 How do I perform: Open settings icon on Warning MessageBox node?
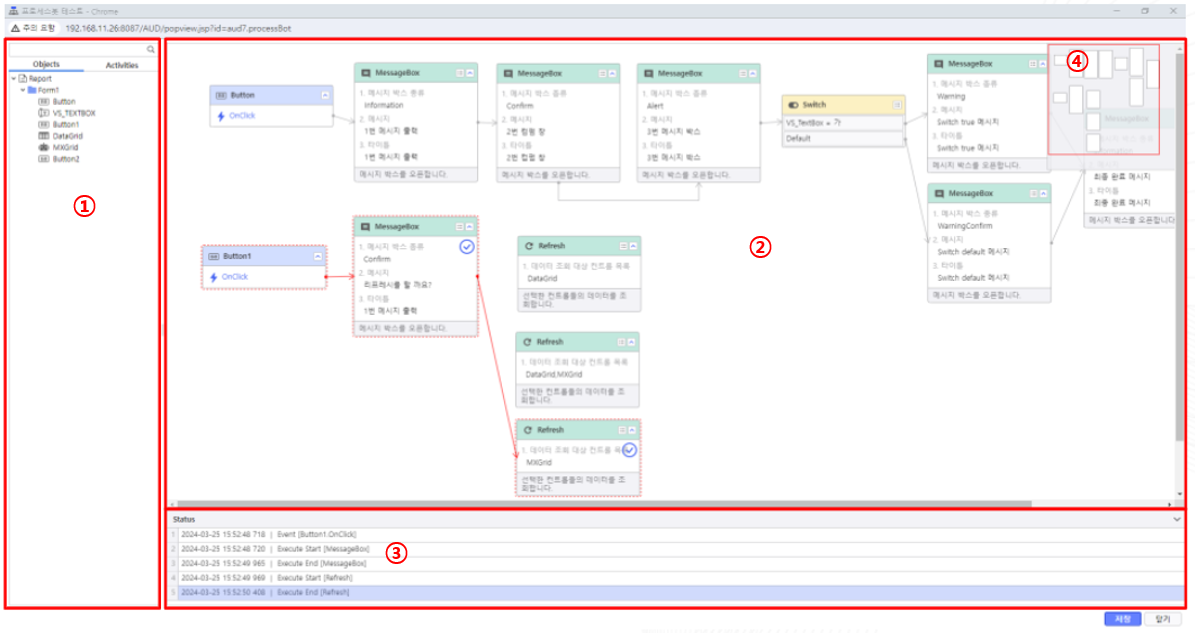click(x=1033, y=65)
